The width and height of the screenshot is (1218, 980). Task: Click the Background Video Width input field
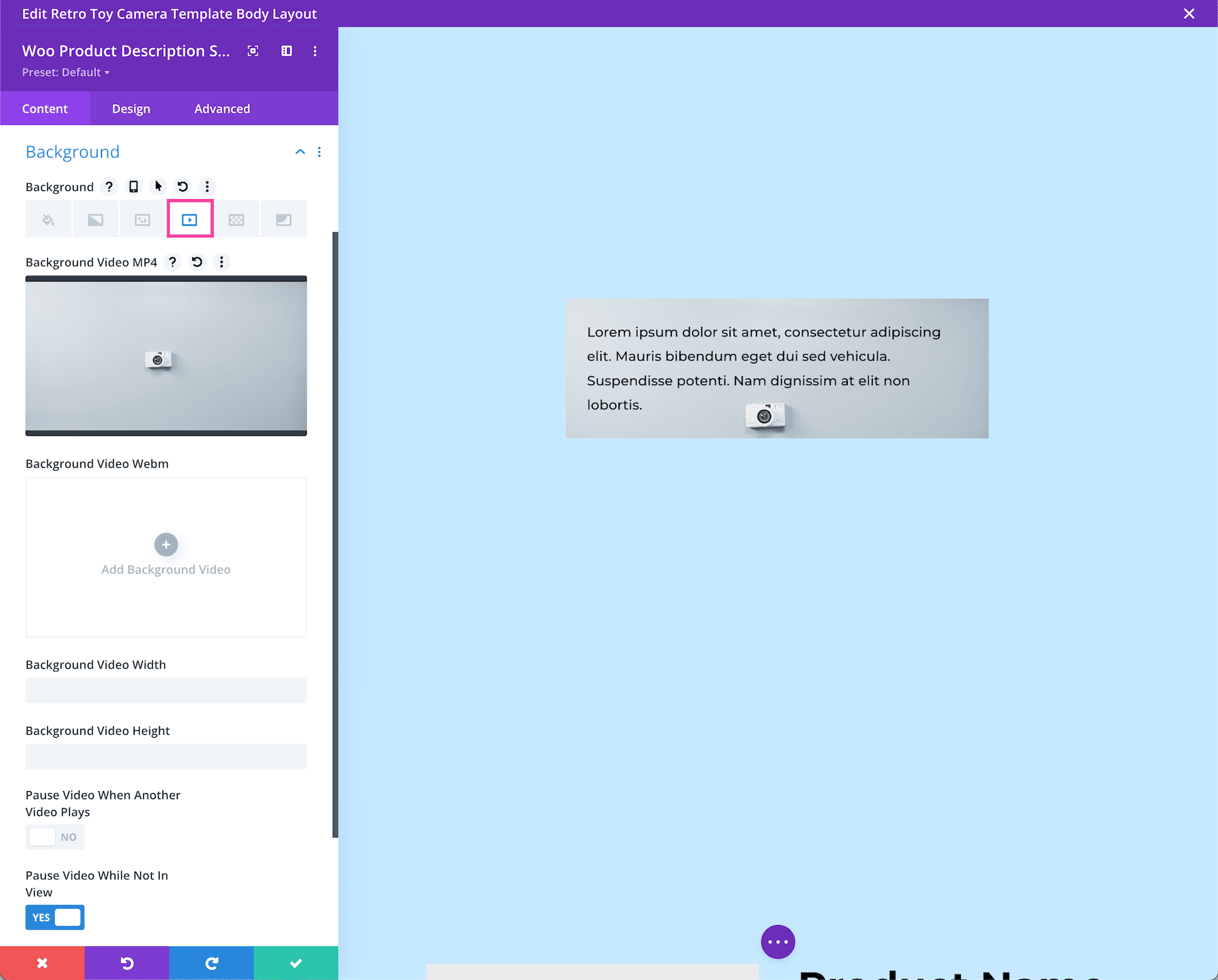(x=166, y=690)
